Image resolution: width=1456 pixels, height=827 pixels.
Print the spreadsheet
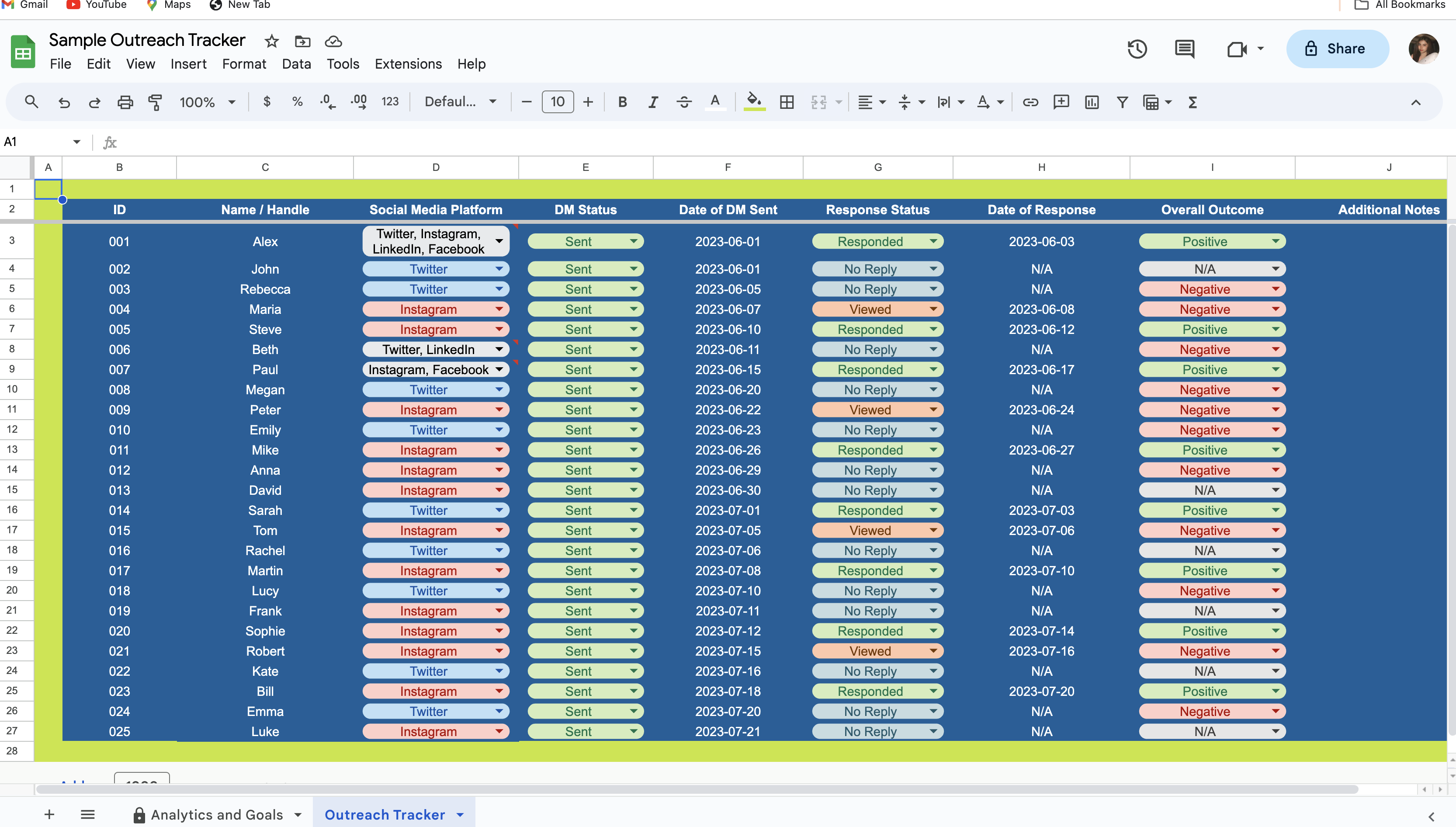click(125, 102)
